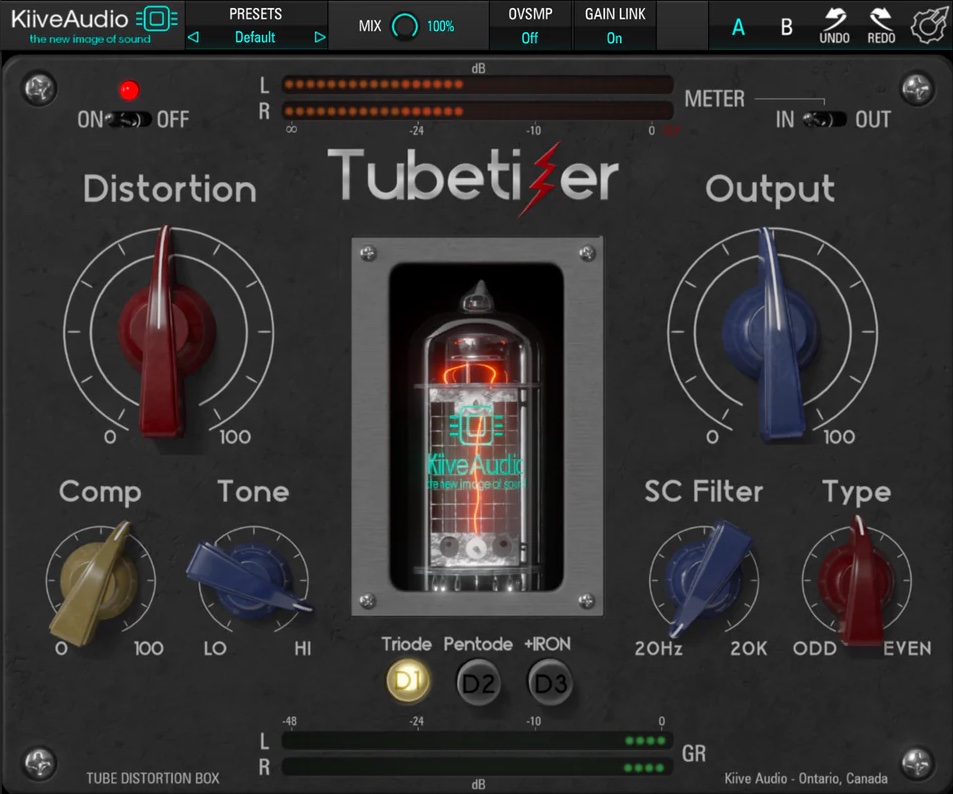
Task: Select the D1 Triode mode
Action: pyautogui.click(x=407, y=682)
